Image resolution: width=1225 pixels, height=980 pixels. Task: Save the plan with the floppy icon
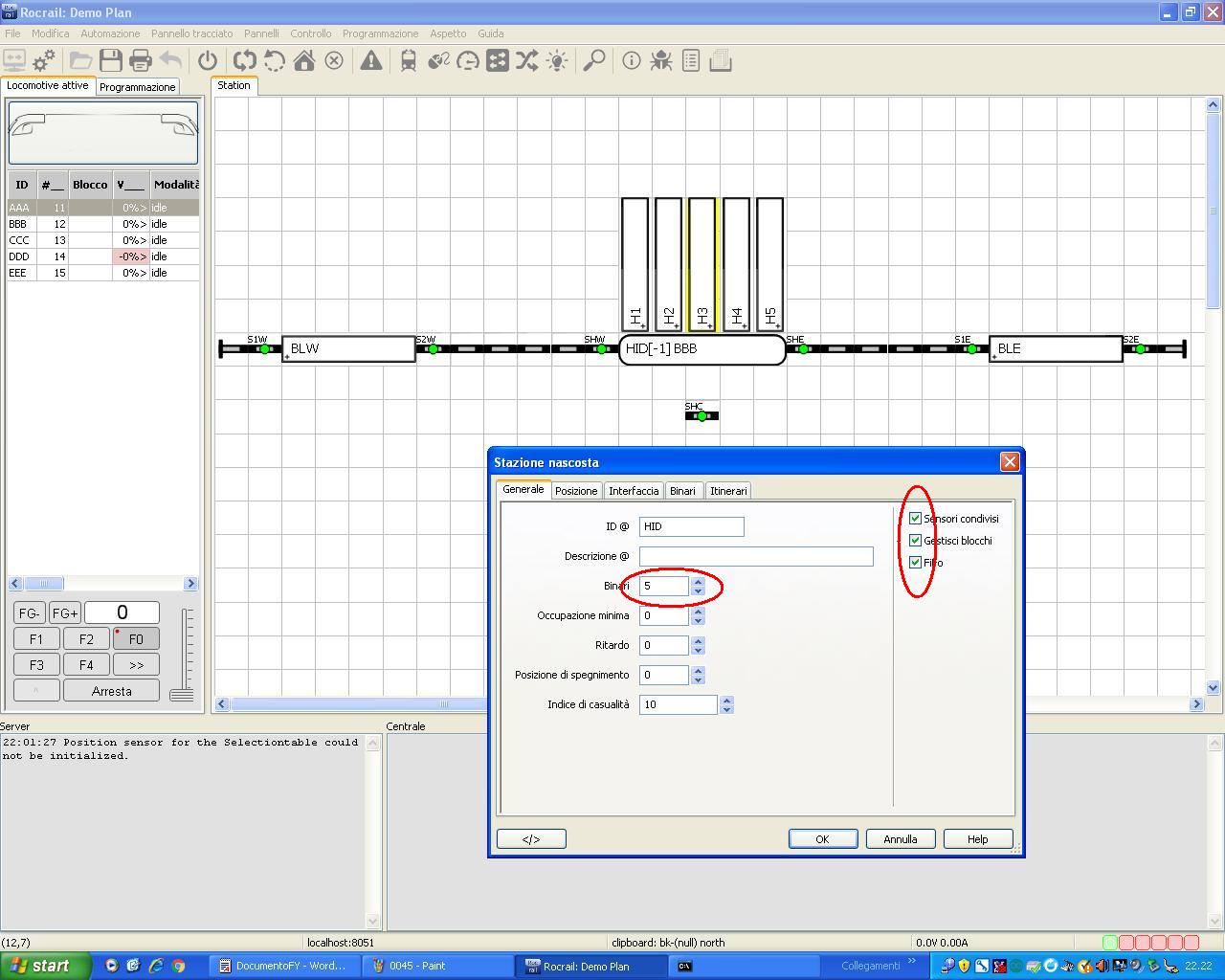111,61
